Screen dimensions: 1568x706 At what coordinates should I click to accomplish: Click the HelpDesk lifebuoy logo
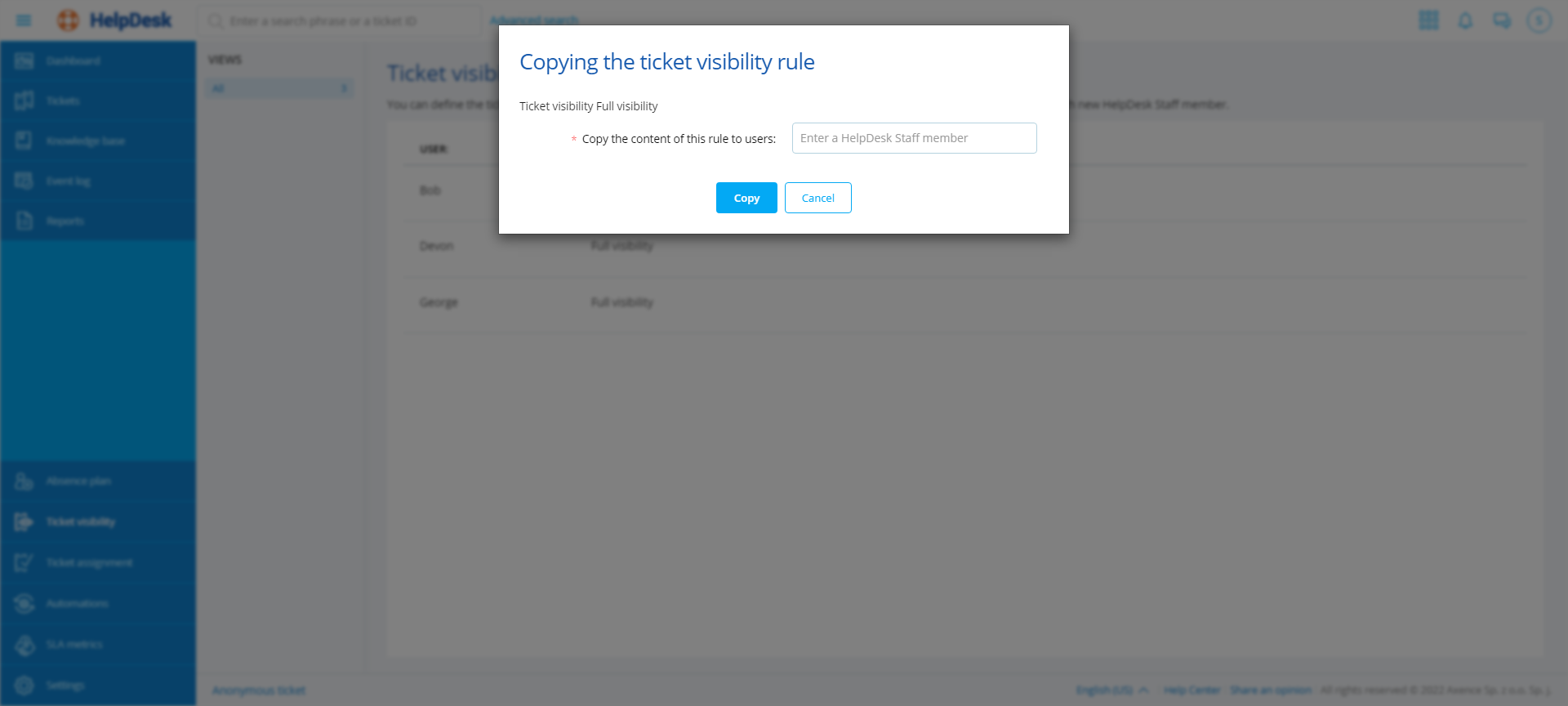pos(69,20)
